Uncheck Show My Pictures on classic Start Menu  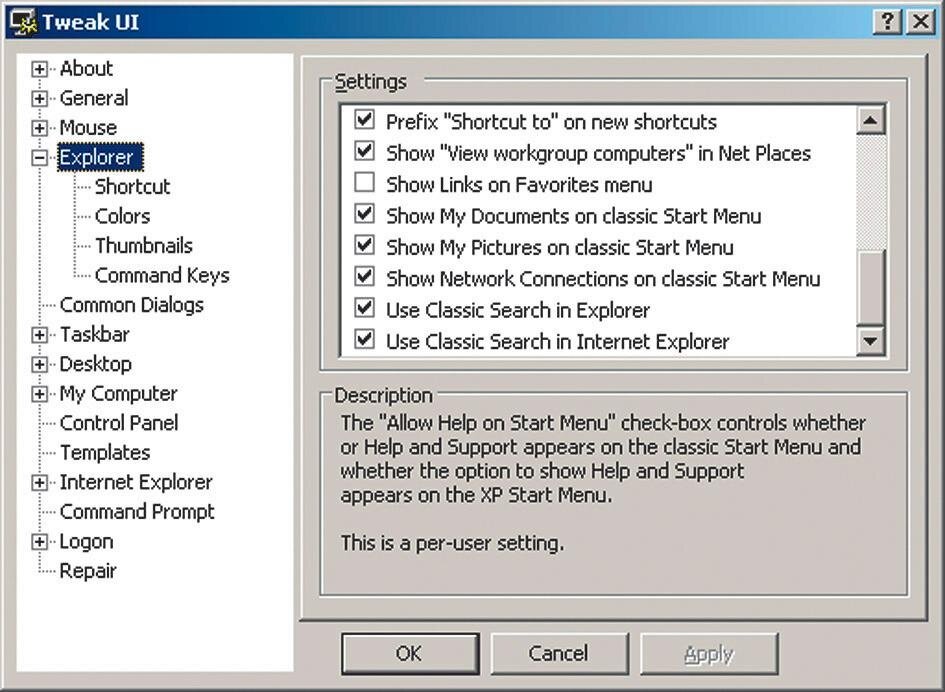click(365, 247)
